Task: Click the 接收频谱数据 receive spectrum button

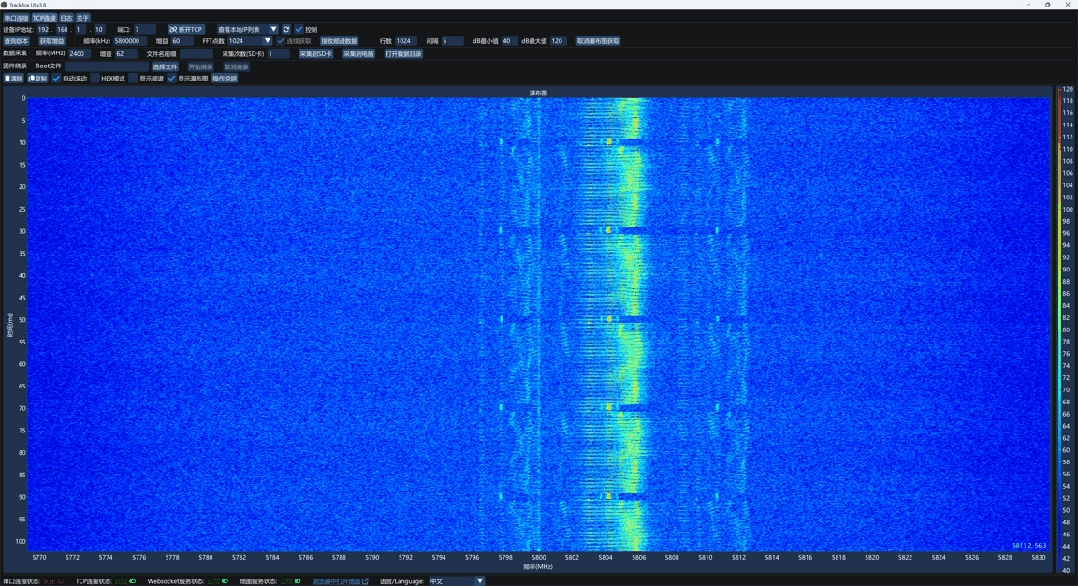Action: [x=339, y=41]
